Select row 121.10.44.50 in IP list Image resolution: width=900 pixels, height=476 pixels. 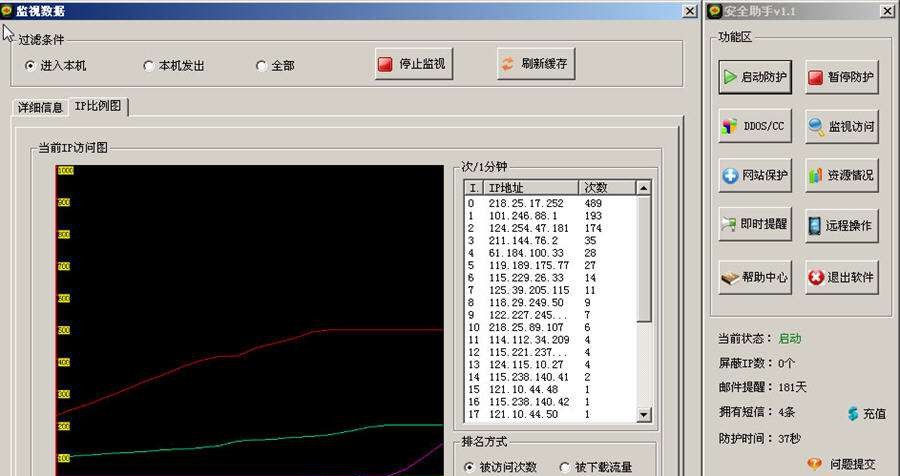pyautogui.click(x=550, y=414)
